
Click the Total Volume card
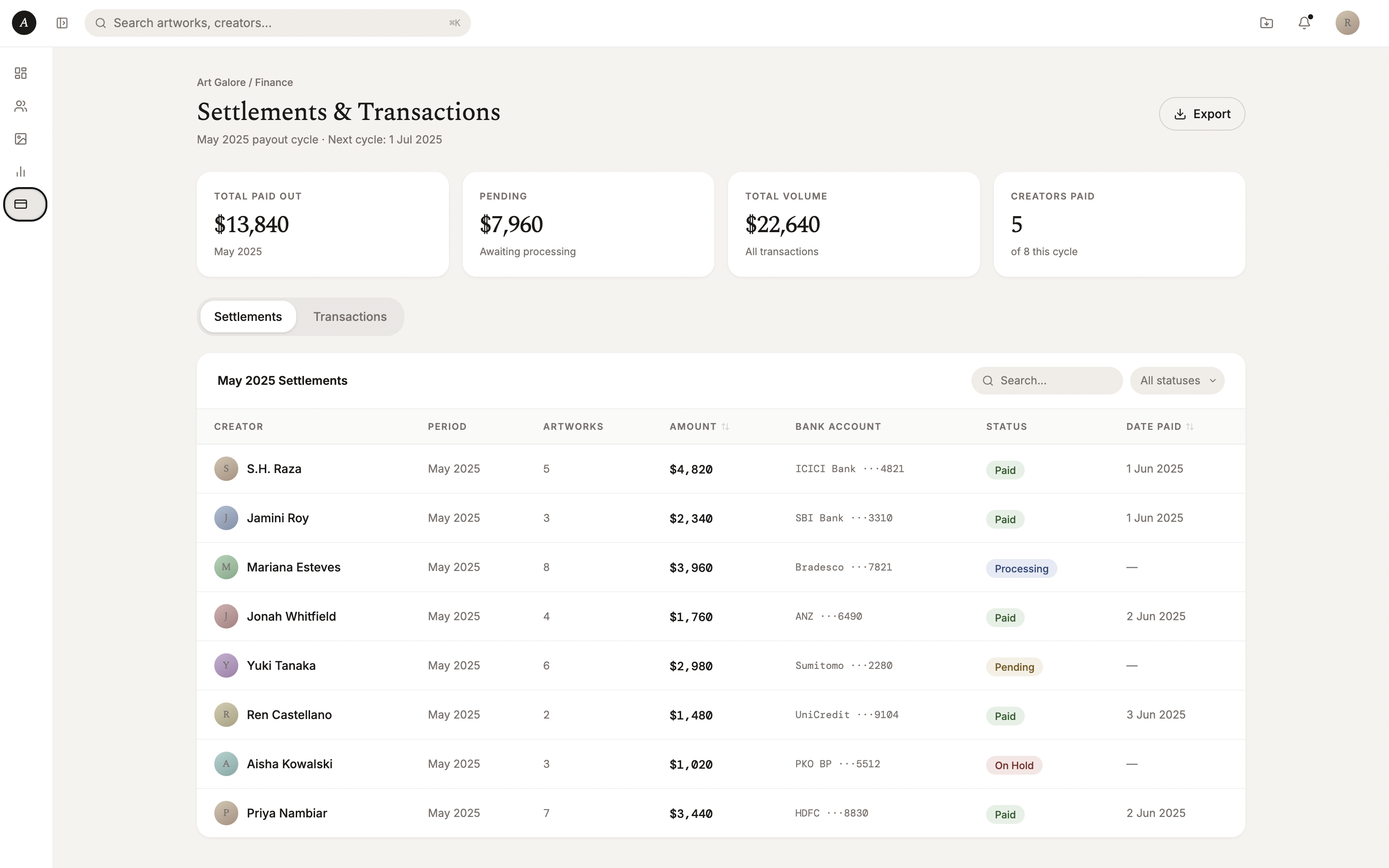(854, 224)
